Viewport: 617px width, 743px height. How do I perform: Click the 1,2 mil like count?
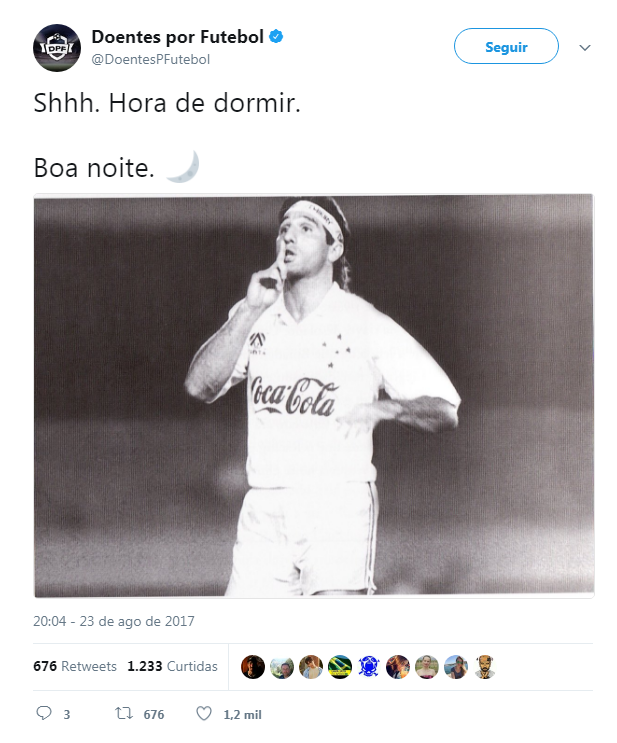point(236,714)
